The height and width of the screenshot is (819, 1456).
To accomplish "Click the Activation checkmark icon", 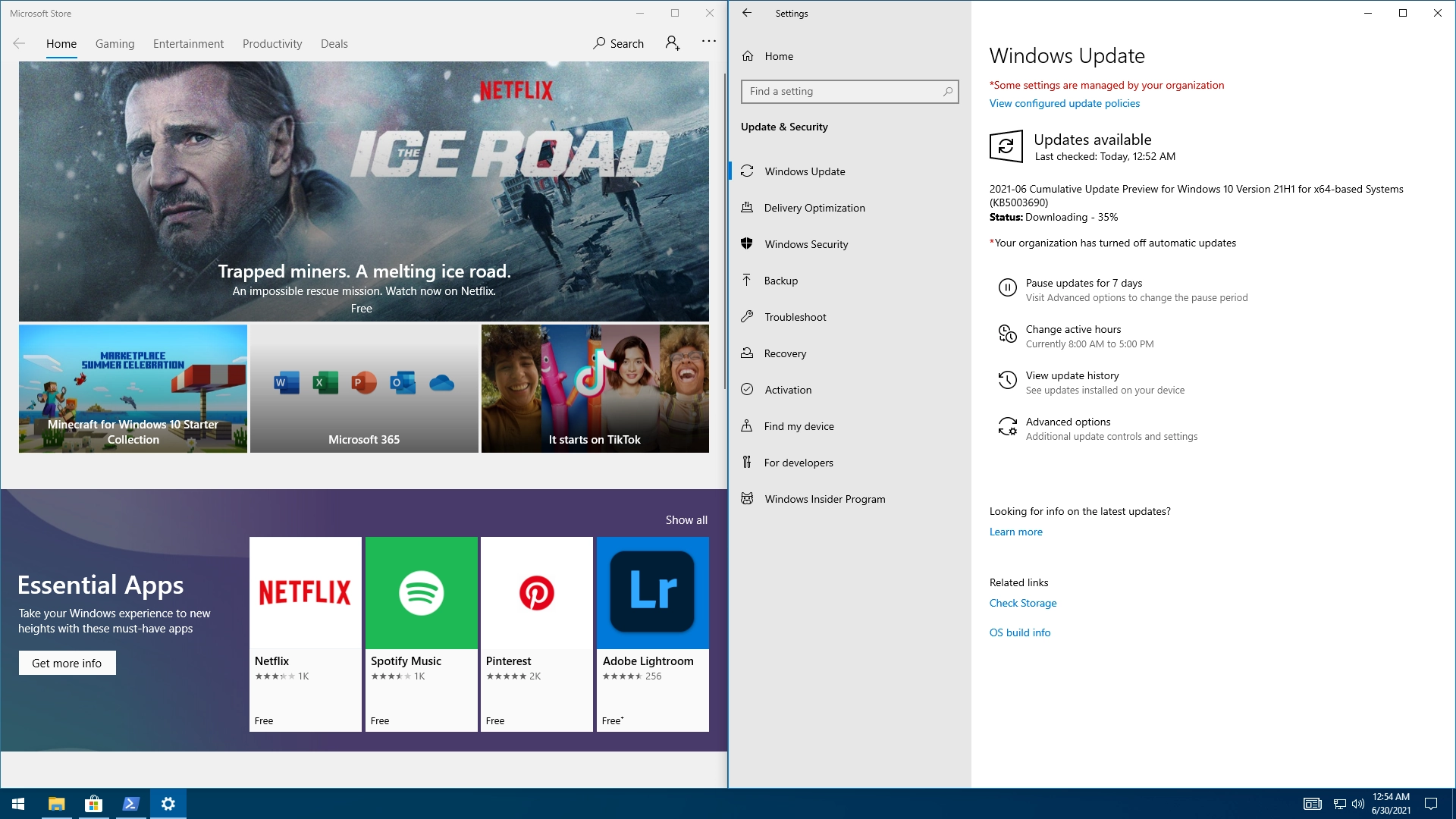I will 747,390.
